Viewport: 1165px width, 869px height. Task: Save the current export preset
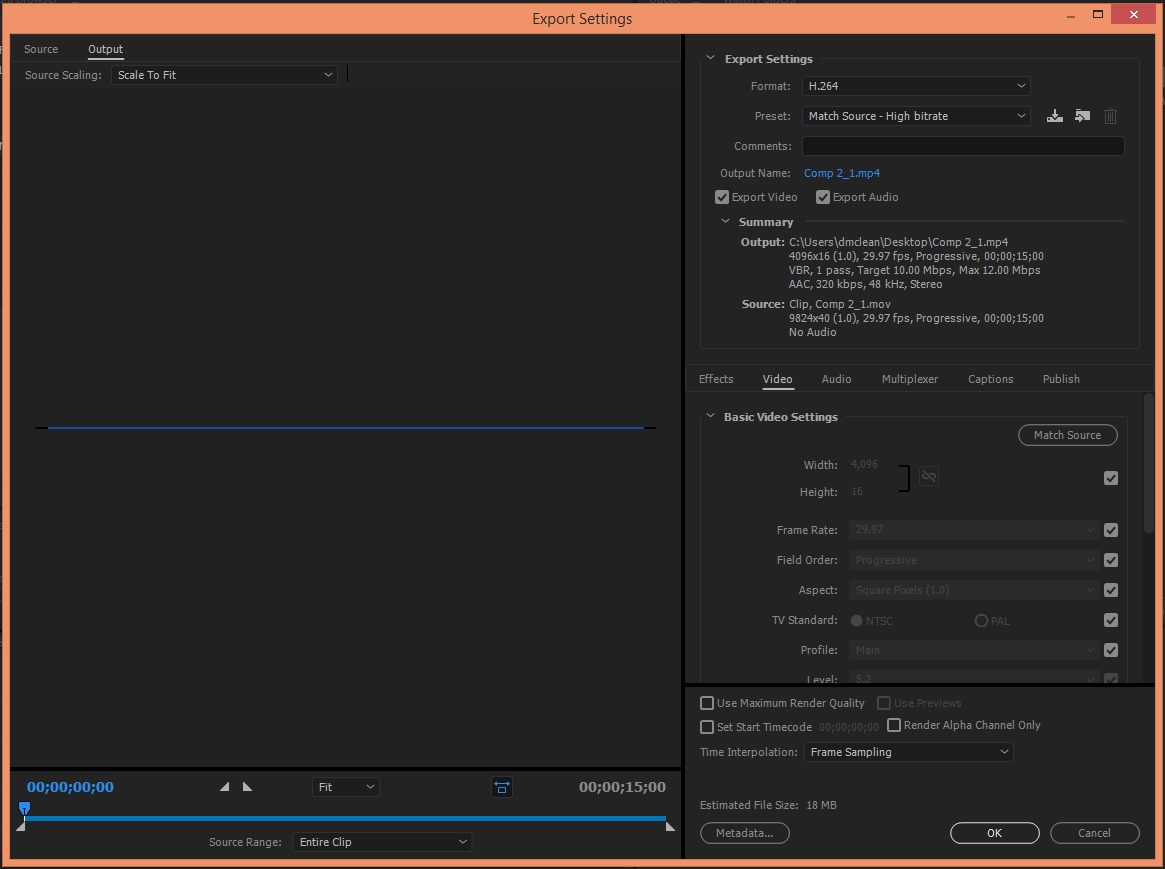[1054, 116]
